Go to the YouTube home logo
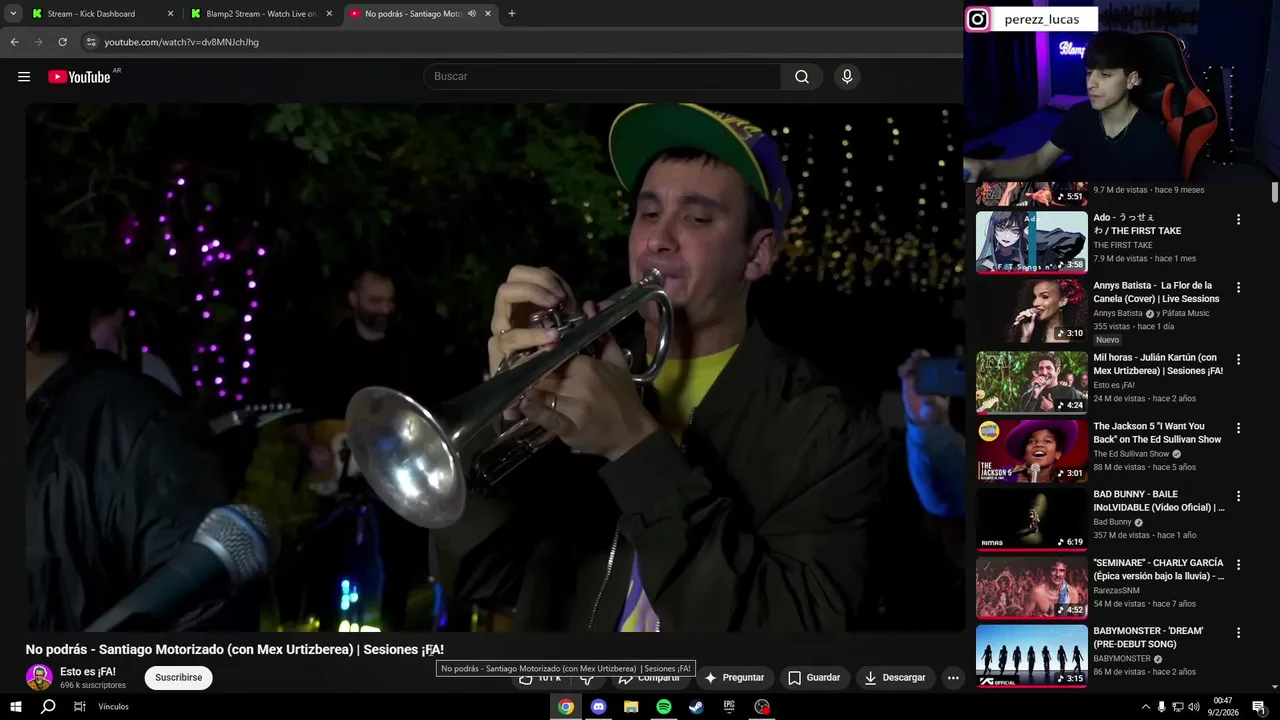The image size is (1280, 720). pyautogui.click(x=80, y=77)
